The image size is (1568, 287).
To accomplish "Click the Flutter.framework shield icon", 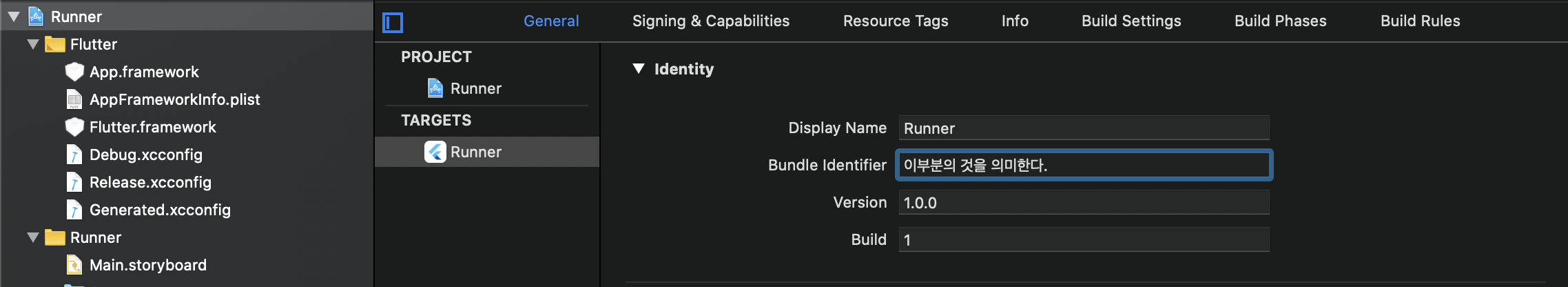I will [74, 127].
